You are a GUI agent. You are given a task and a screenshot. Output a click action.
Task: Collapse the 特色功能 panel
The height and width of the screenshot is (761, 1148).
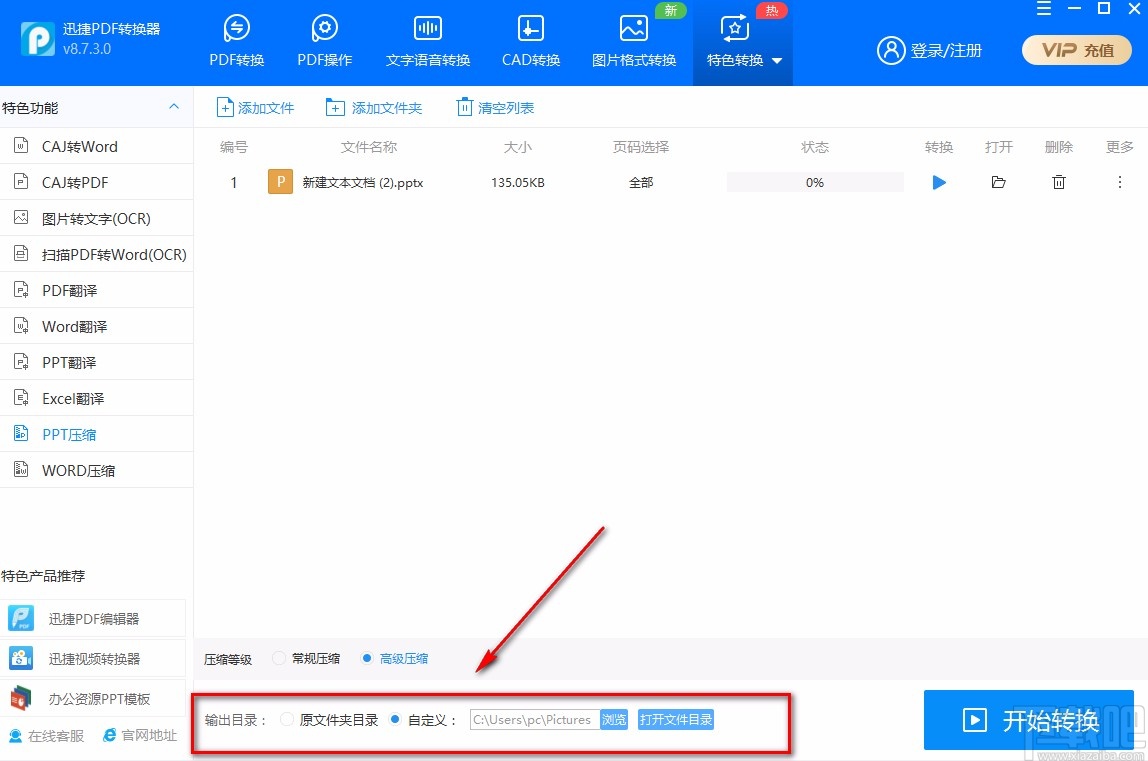174,106
